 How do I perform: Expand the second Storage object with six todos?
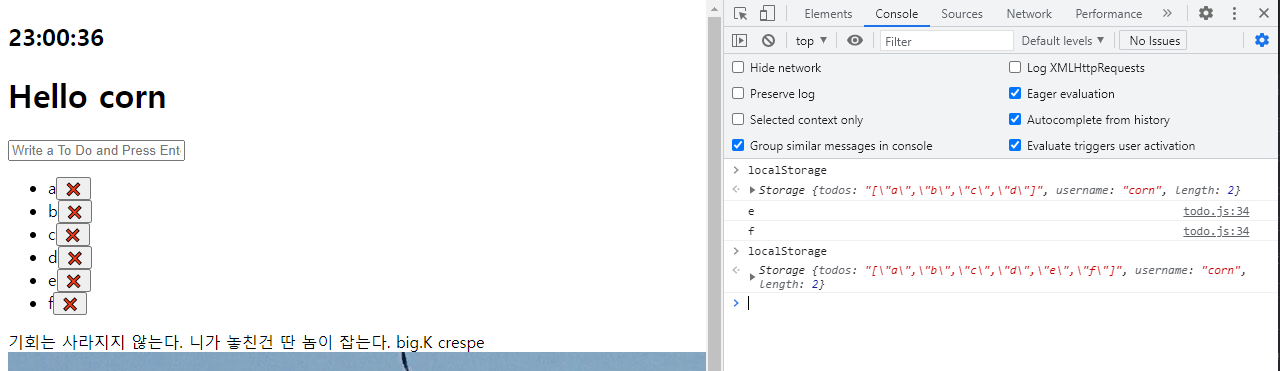click(x=752, y=277)
